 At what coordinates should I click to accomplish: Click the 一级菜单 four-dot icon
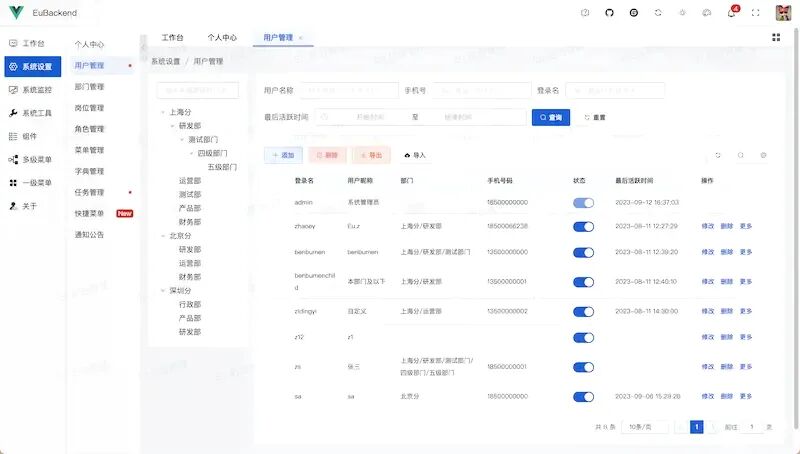pyautogui.click(x=13, y=183)
